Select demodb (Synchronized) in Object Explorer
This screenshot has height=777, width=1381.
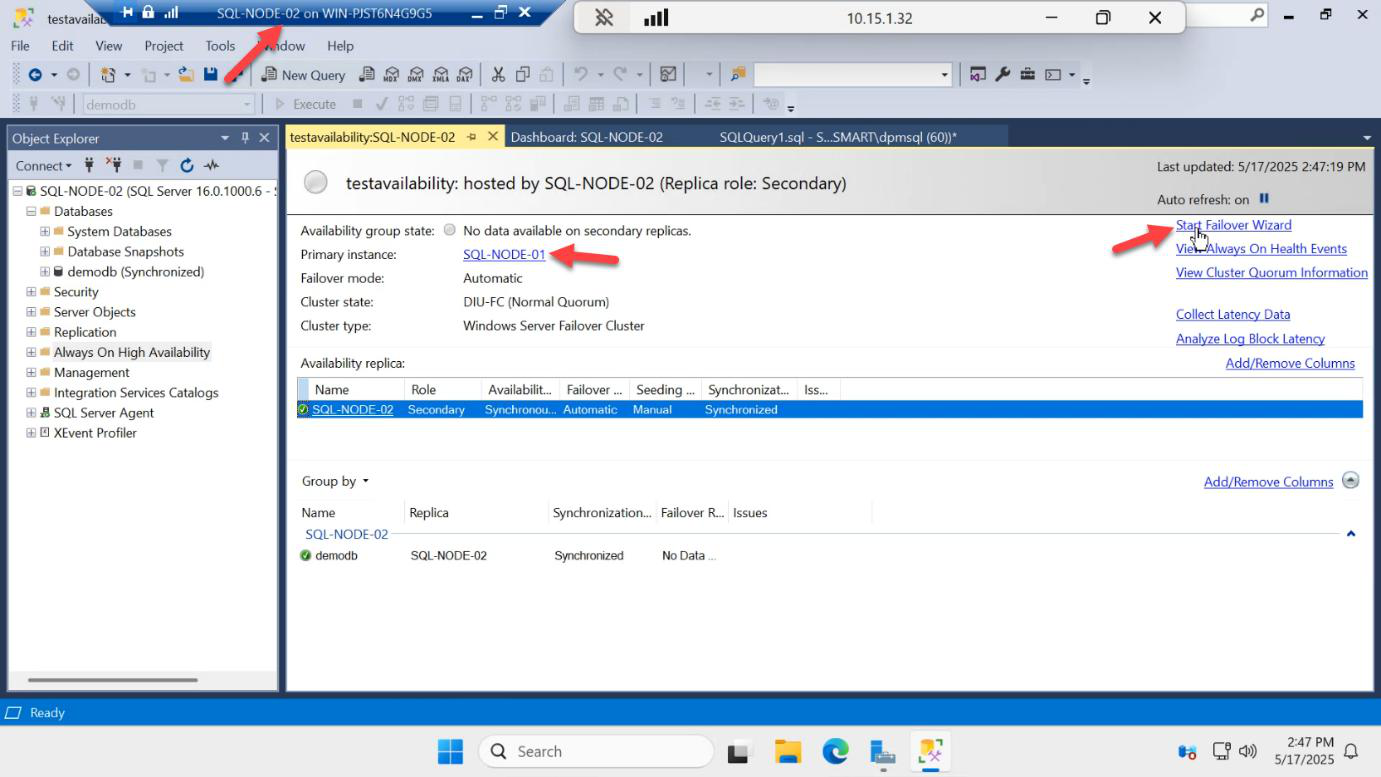[x=136, y=271]
